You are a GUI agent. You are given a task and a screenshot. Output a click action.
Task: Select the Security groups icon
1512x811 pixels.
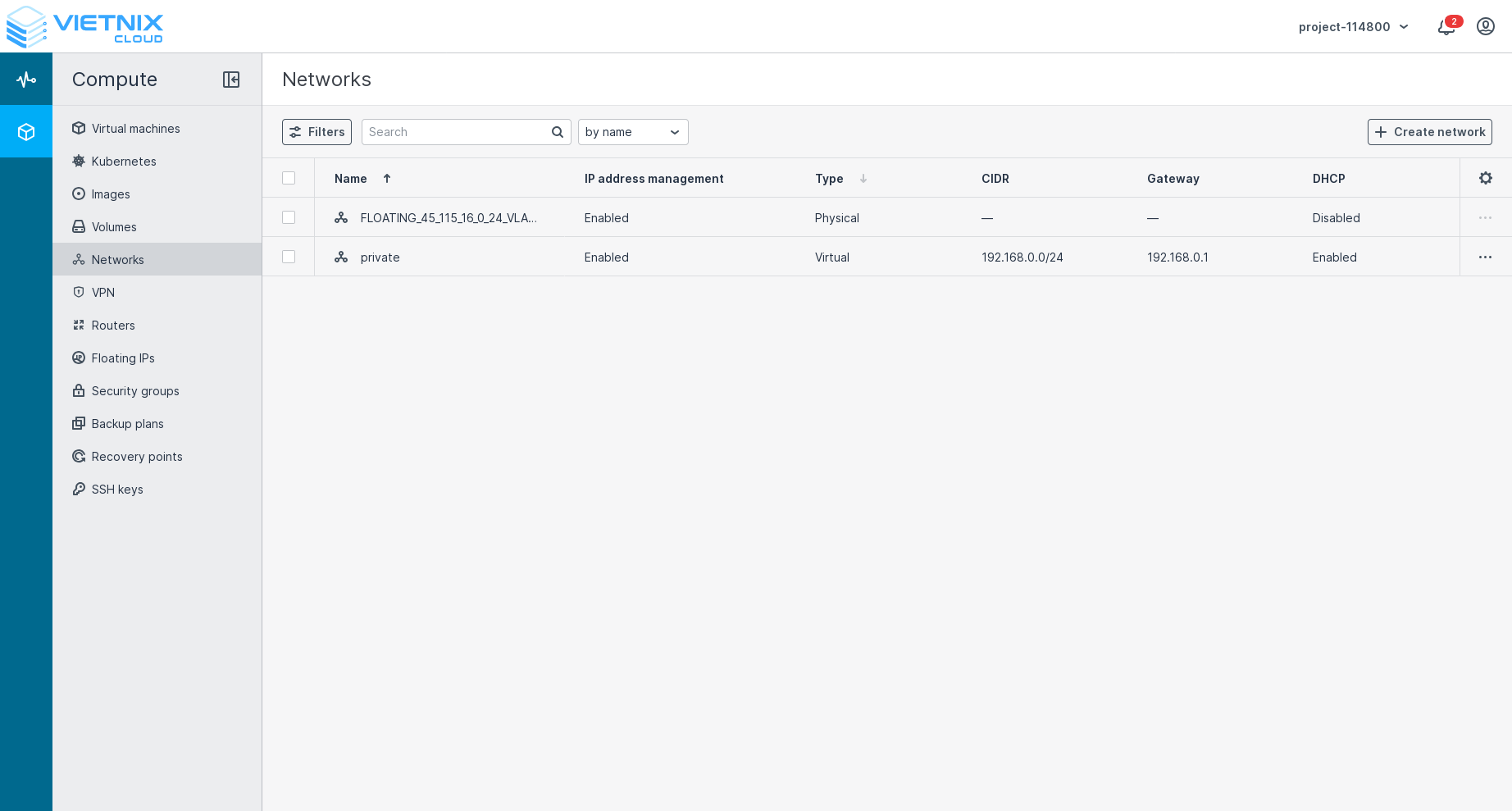(x=79, y=391)
